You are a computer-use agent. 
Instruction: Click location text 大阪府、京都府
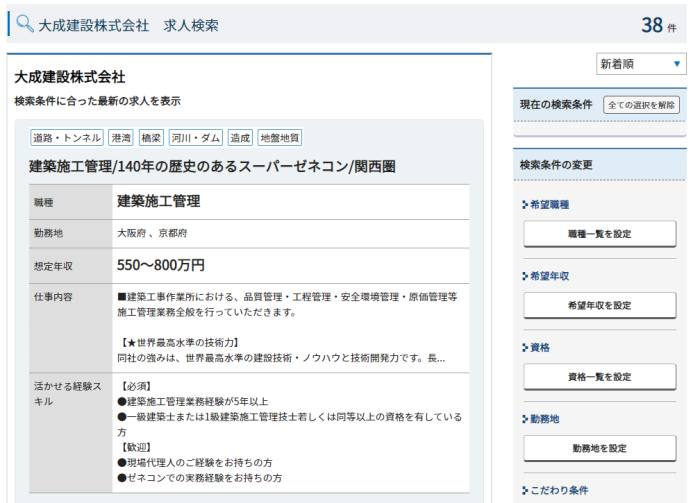[152, 233]
